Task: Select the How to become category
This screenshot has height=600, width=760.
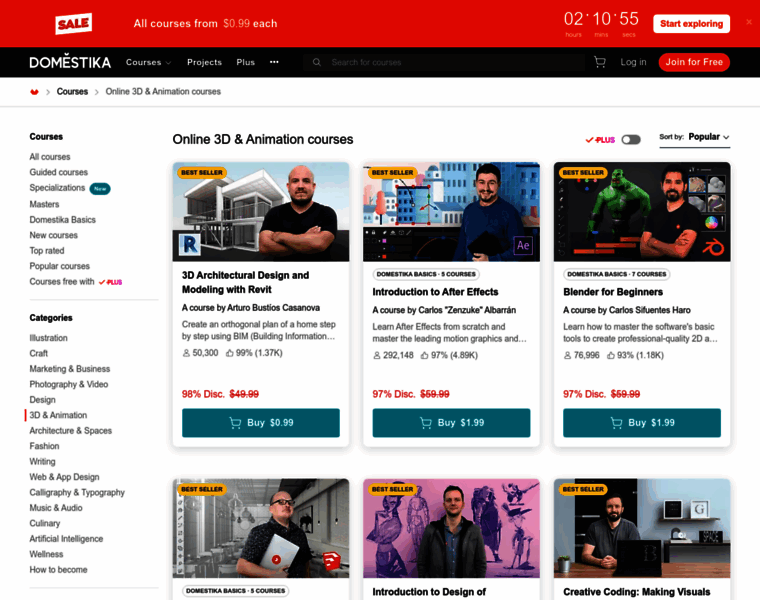Action: tap(58, 570)
